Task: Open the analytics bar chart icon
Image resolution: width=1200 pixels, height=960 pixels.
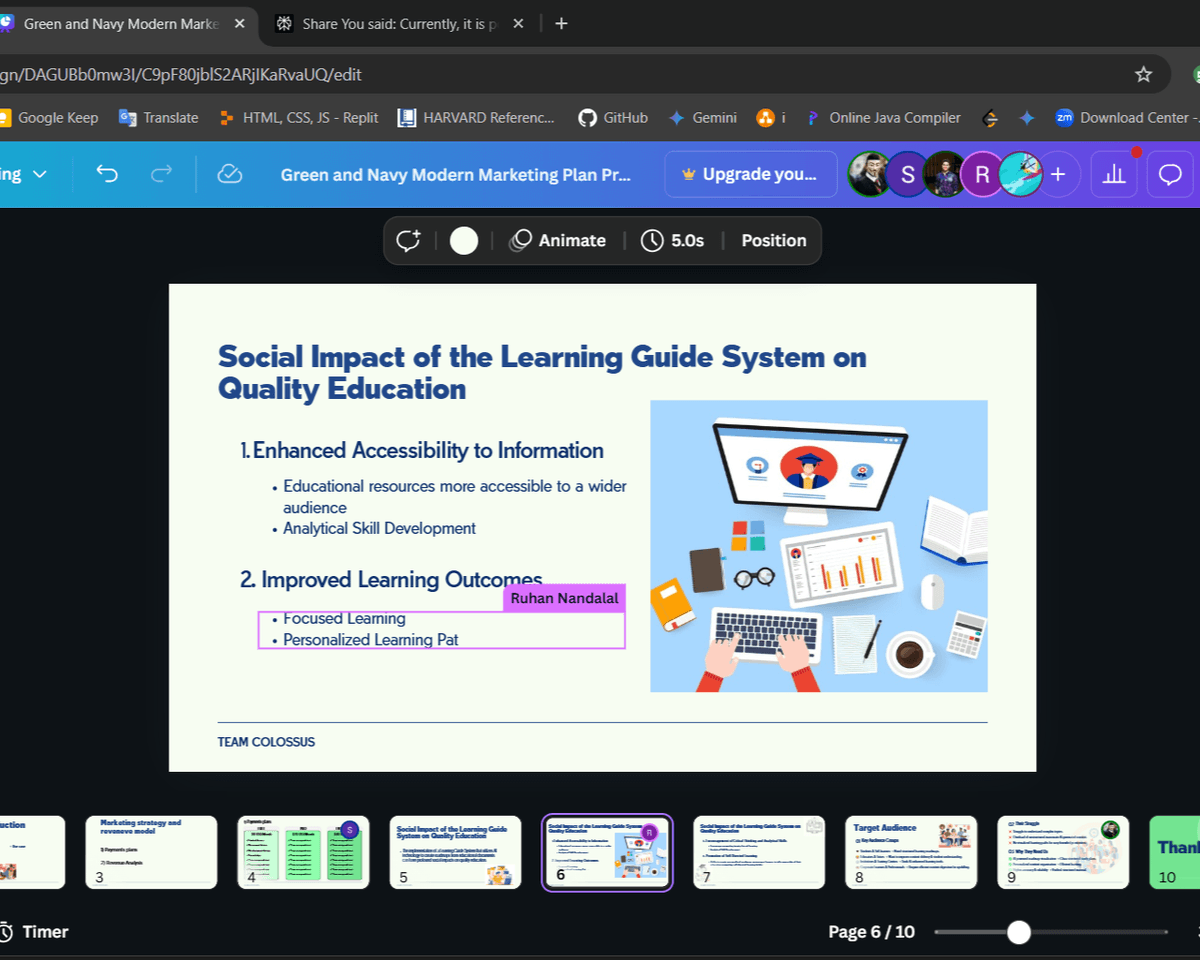Action: pyautogui.click(x=1115, y=174)
